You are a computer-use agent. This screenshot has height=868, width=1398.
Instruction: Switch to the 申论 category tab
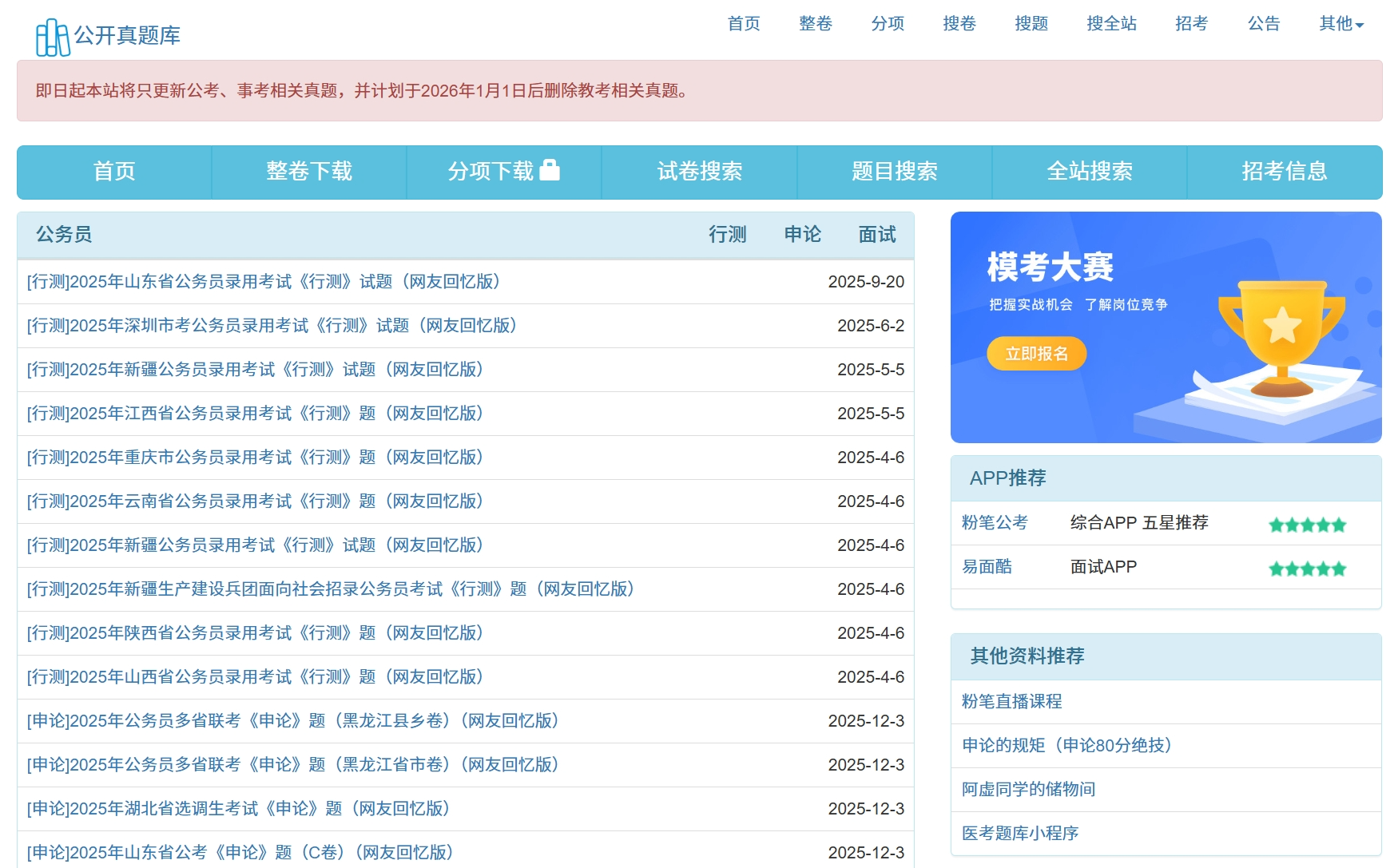802,235
